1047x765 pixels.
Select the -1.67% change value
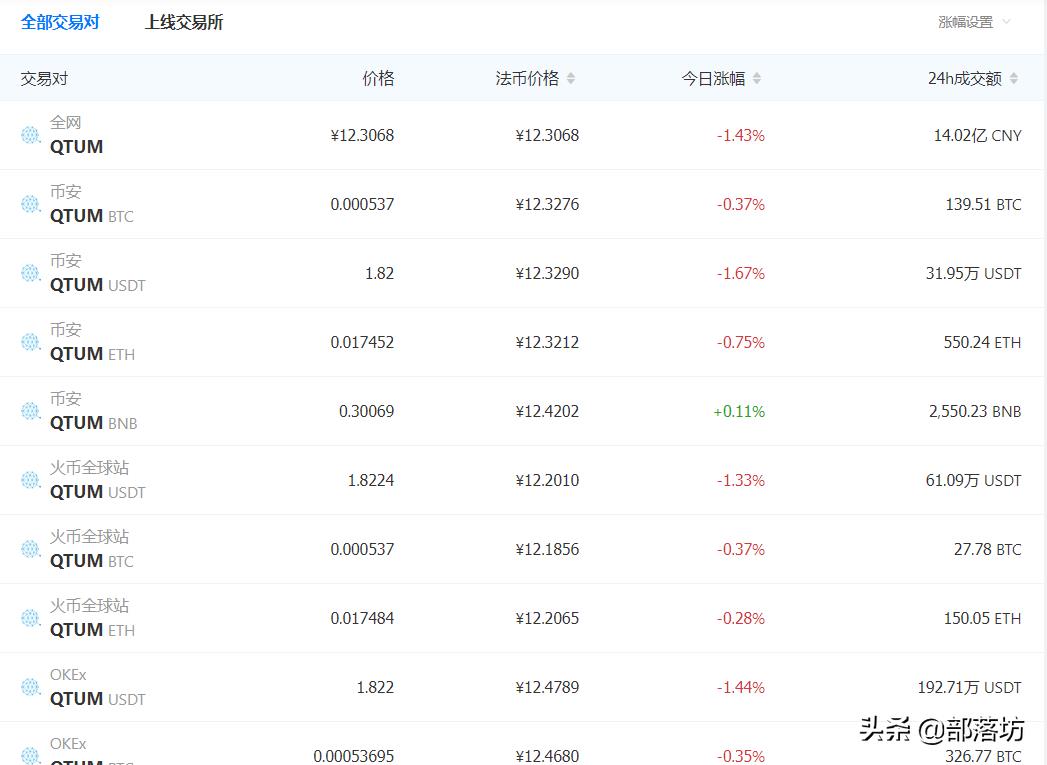(x=741, y=273)
